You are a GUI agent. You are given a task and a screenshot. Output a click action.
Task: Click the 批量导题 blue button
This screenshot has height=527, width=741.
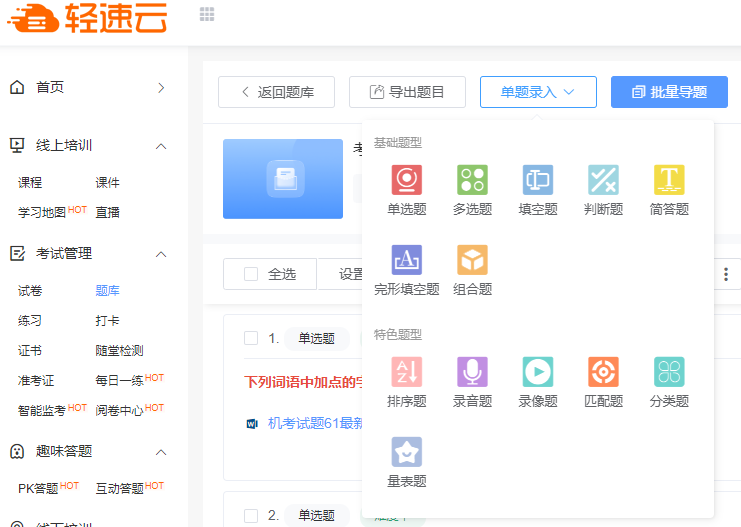coord(669,92)
